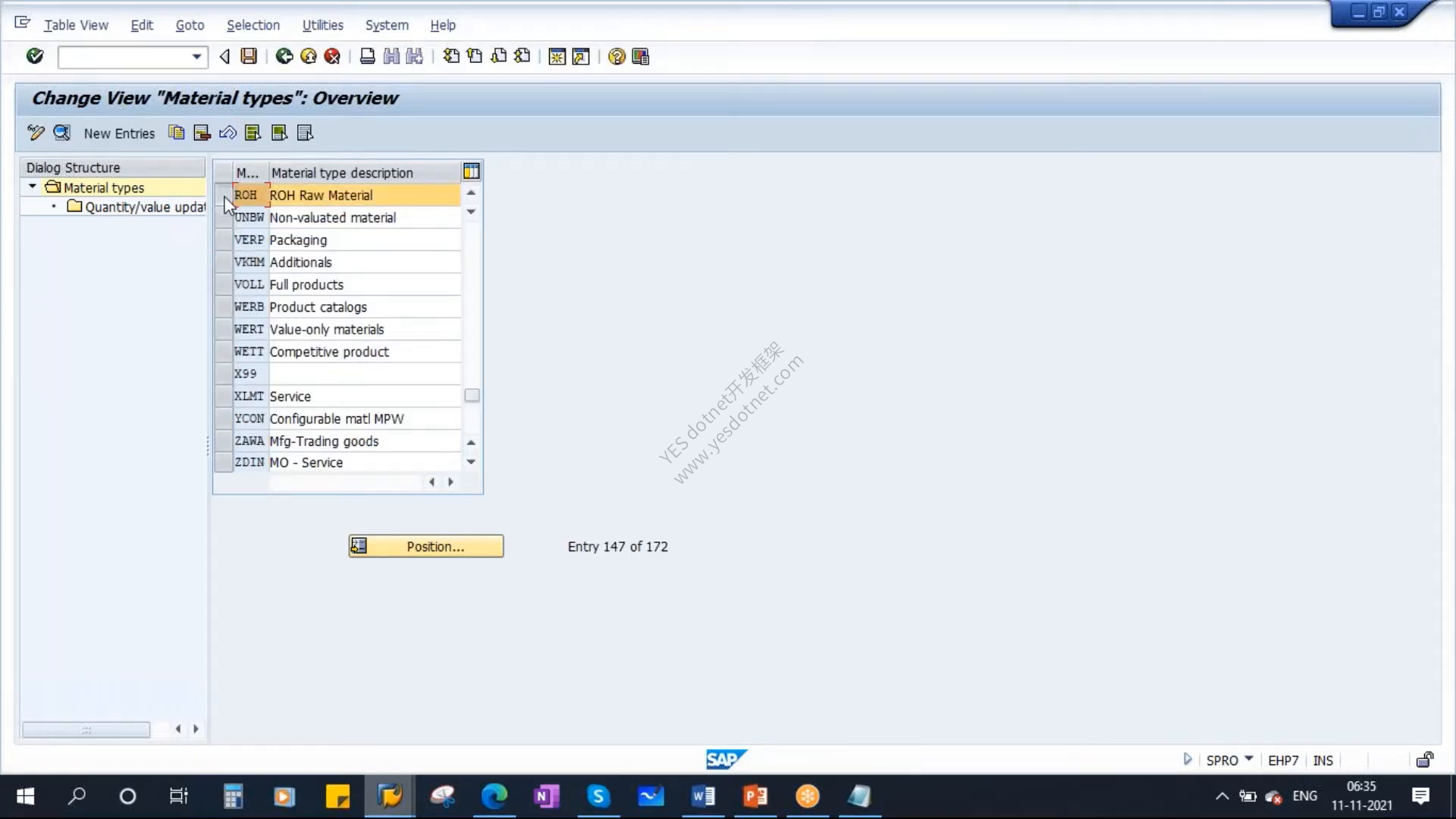Click the Delete row icon
This screenshot has width=1456, height=819.
[202, 133]
